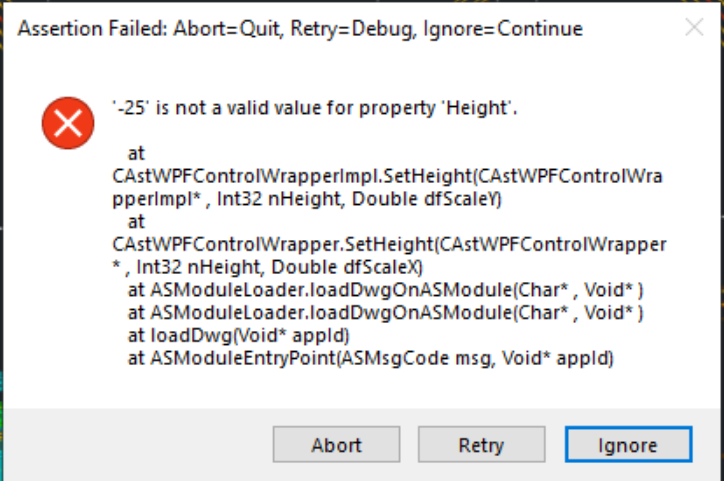Click the Assertion Failed title bar text
724x481 pixels.
pos(300,29)
